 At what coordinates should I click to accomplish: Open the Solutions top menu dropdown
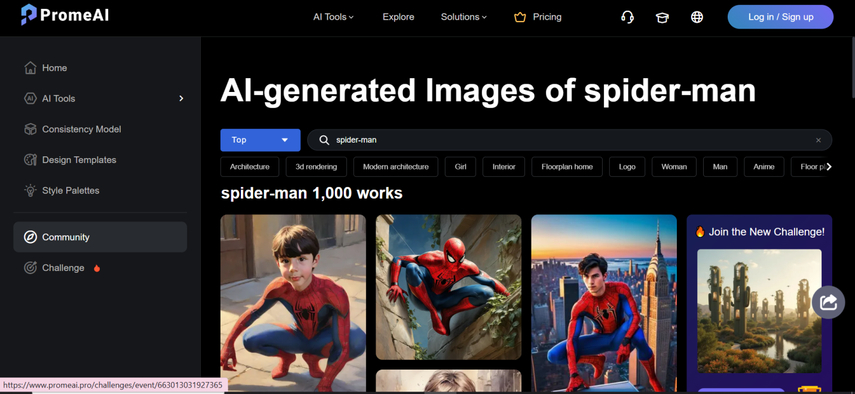pyautogui.click(x=463, y=17)
